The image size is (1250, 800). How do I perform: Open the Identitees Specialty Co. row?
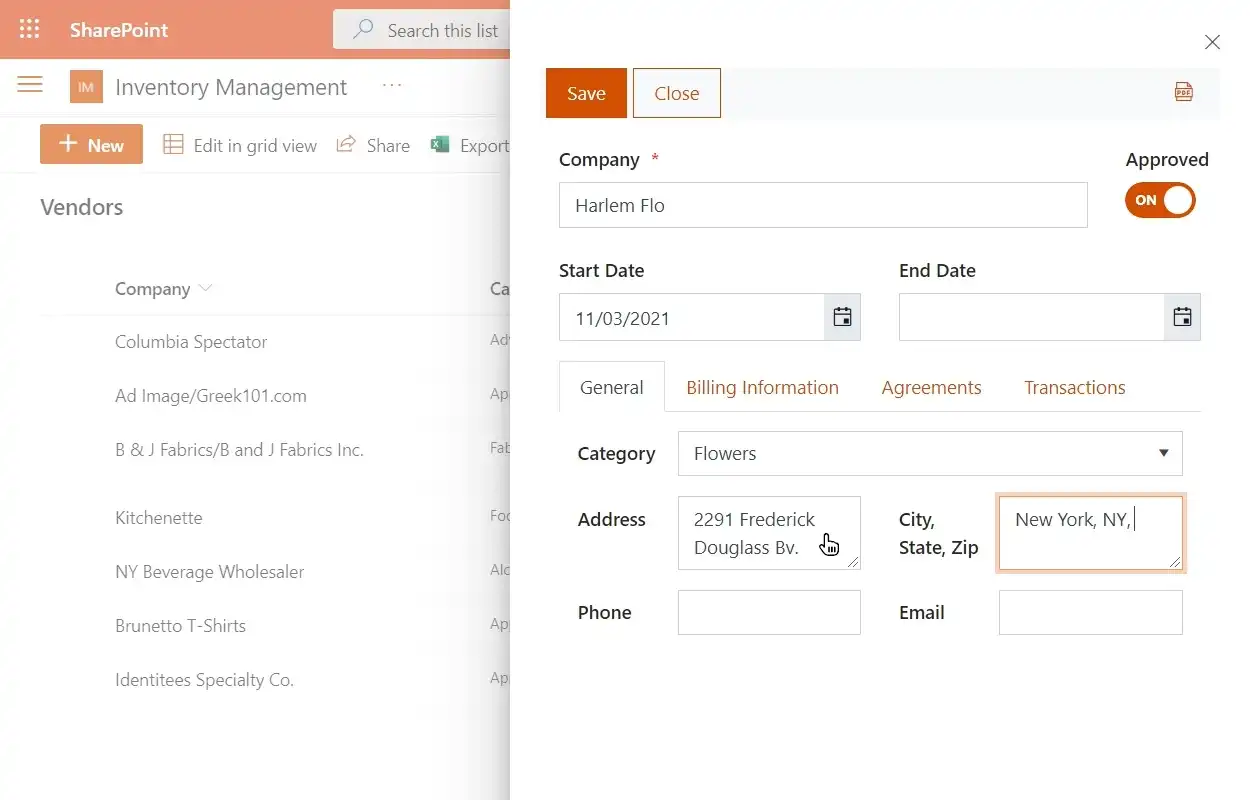[x=204, y=680]
